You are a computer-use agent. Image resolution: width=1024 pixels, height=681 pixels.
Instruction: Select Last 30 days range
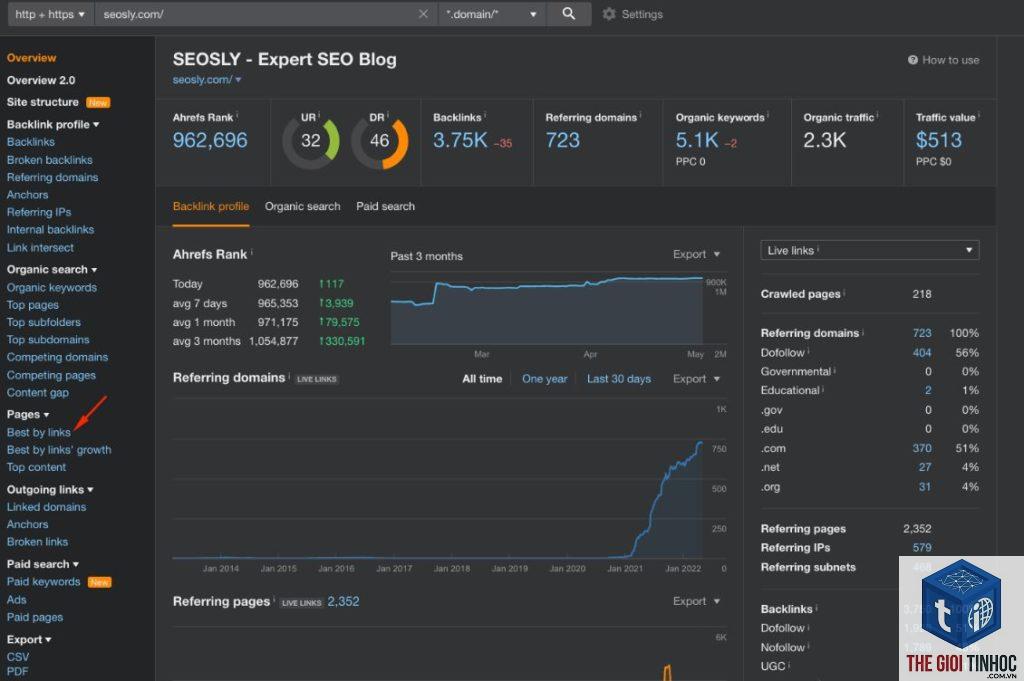[x=618, y=379]
